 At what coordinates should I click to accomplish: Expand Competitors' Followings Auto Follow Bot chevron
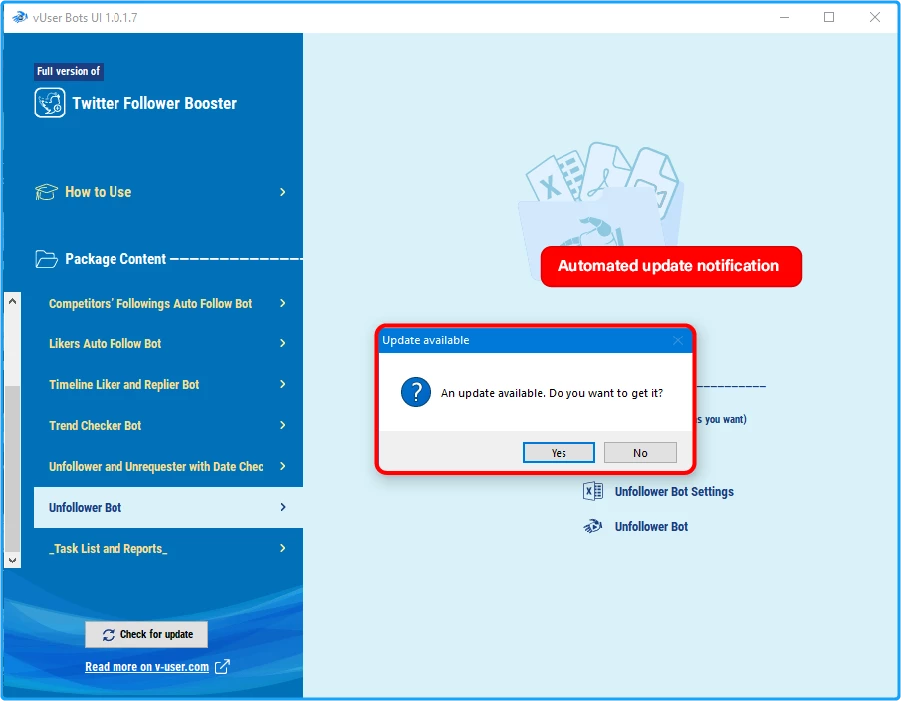283,303
